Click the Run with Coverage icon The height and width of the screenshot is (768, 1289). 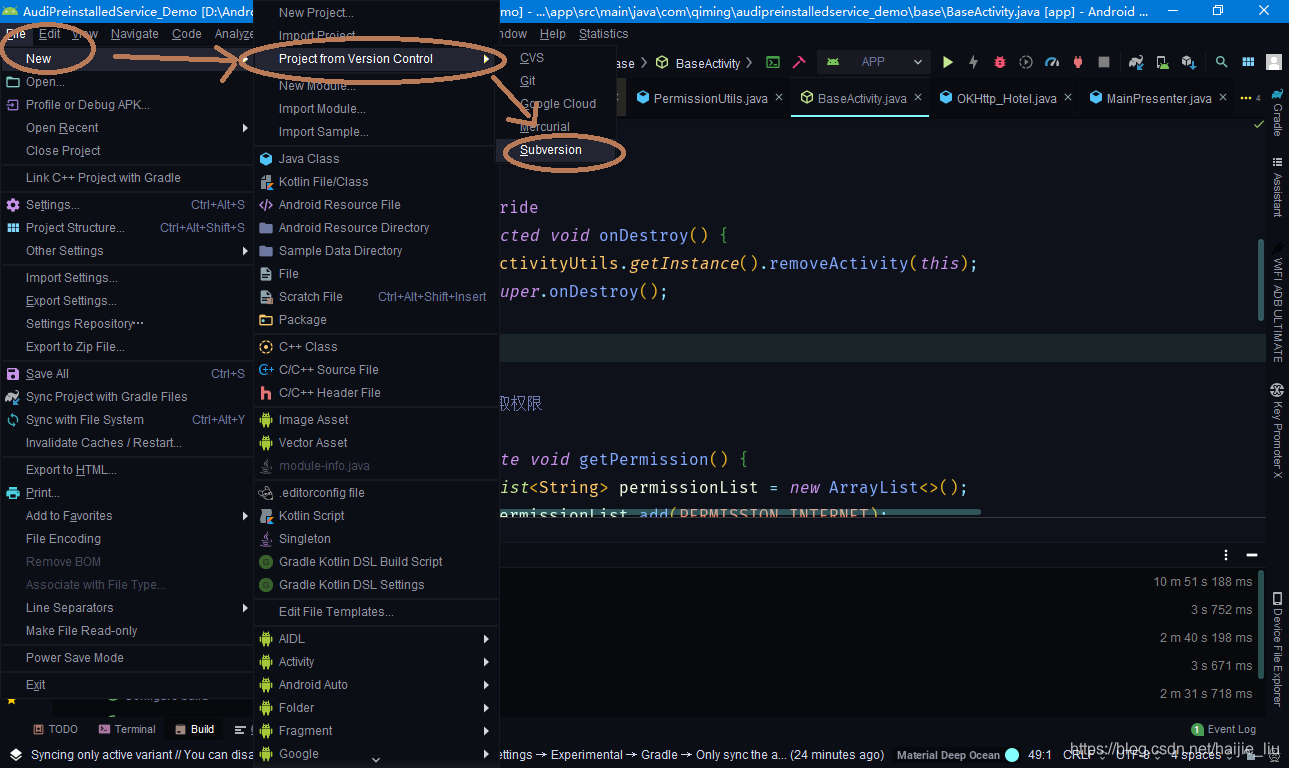pyautogui.click(x=1025, y=62)
